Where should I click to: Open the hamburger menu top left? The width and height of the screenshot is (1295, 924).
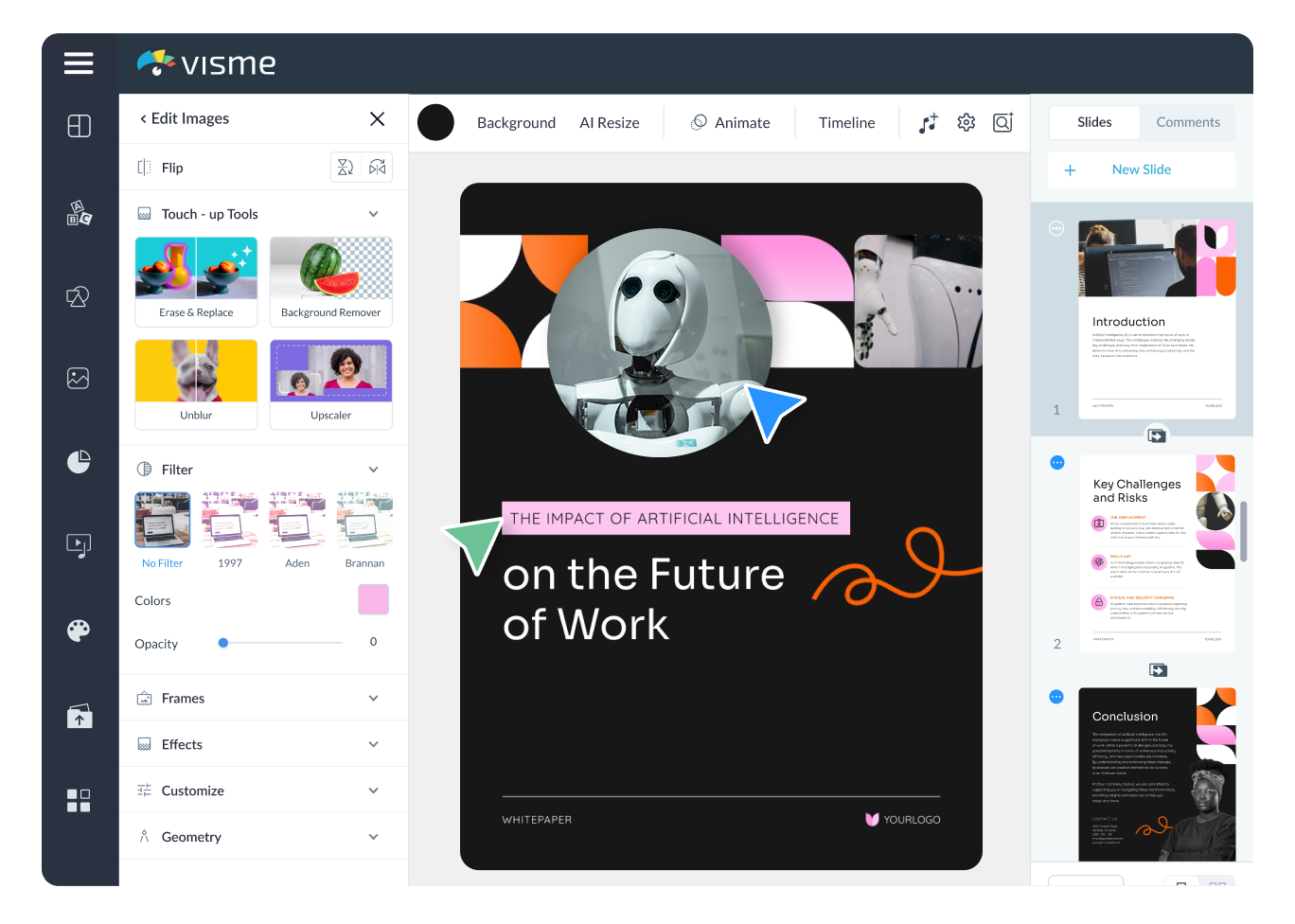pos(79,63)
